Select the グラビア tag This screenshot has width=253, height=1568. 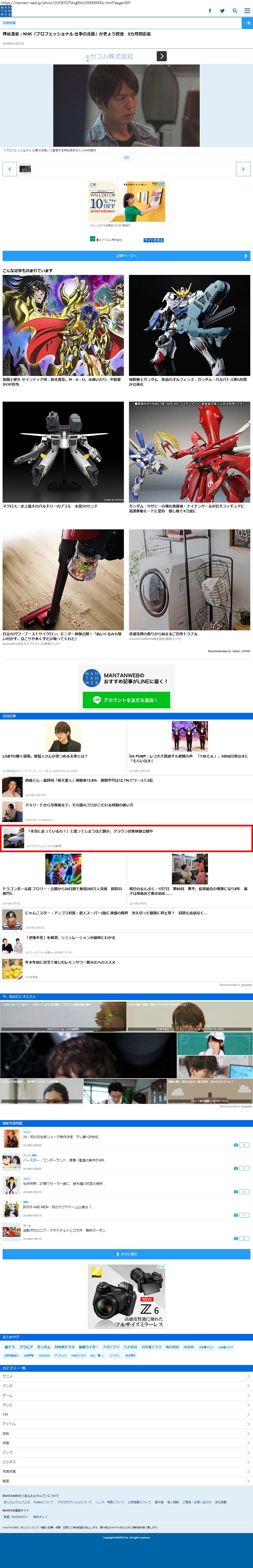[x=26, y=1347]
